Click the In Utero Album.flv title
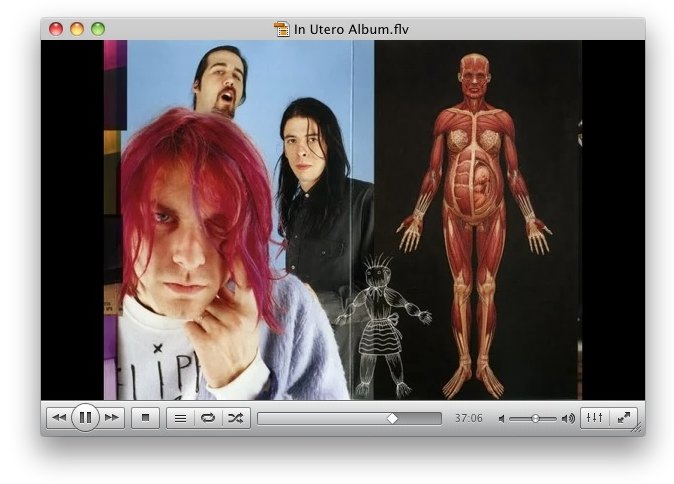 [351, 29]
